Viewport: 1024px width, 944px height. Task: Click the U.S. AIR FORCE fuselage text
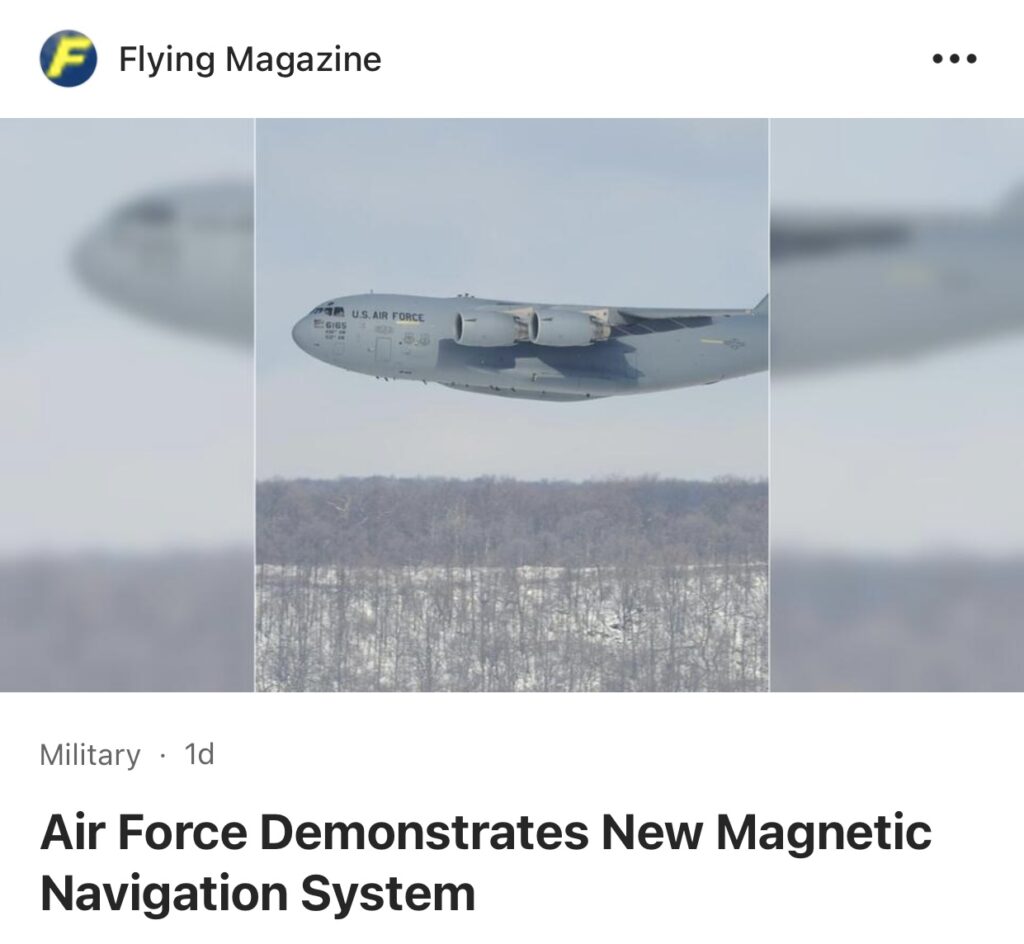point(389,317)
